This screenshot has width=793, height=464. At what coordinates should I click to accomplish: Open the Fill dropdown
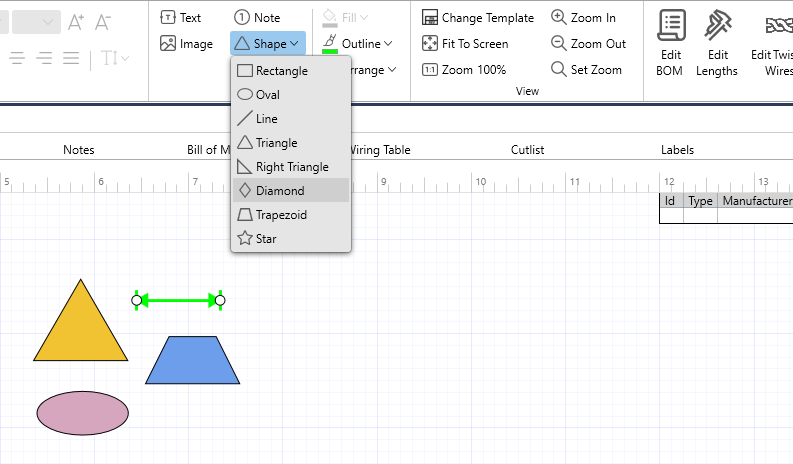345,18
